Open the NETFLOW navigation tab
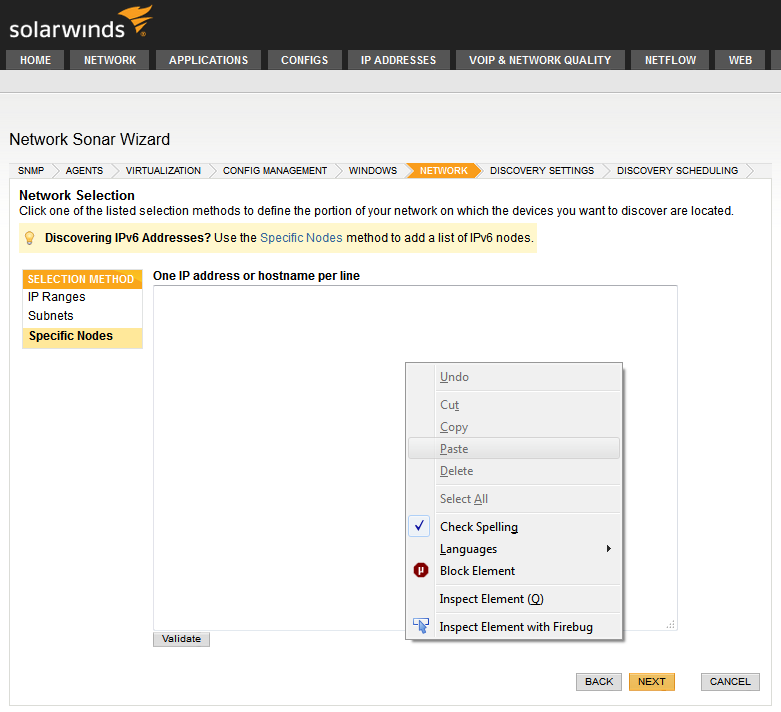 [x=670, y=60]
